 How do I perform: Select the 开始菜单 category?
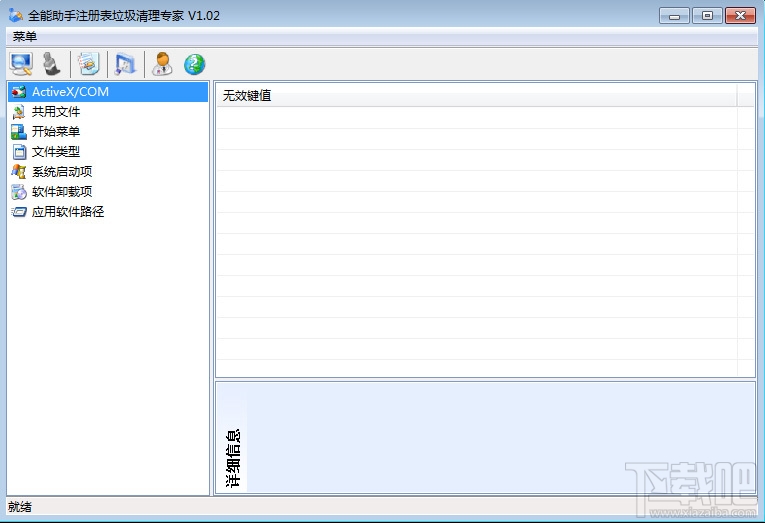point(108,132)
